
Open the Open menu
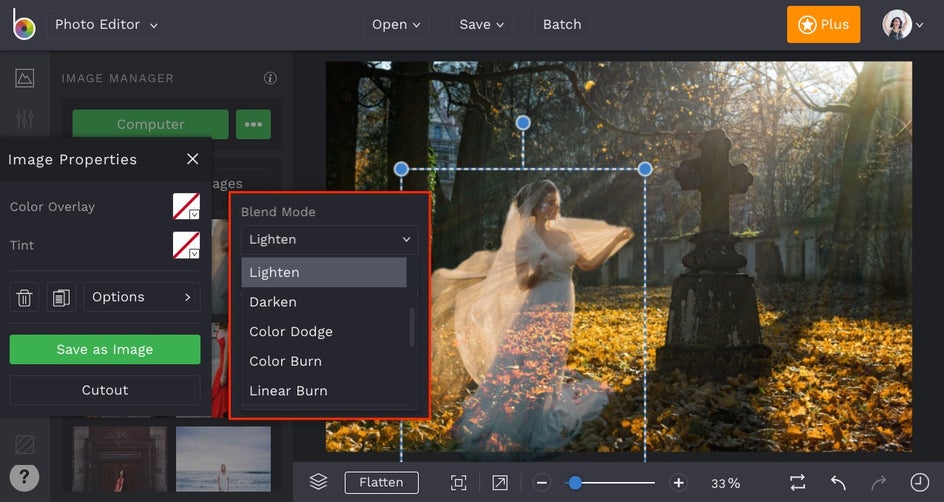(x=396, y=25)
